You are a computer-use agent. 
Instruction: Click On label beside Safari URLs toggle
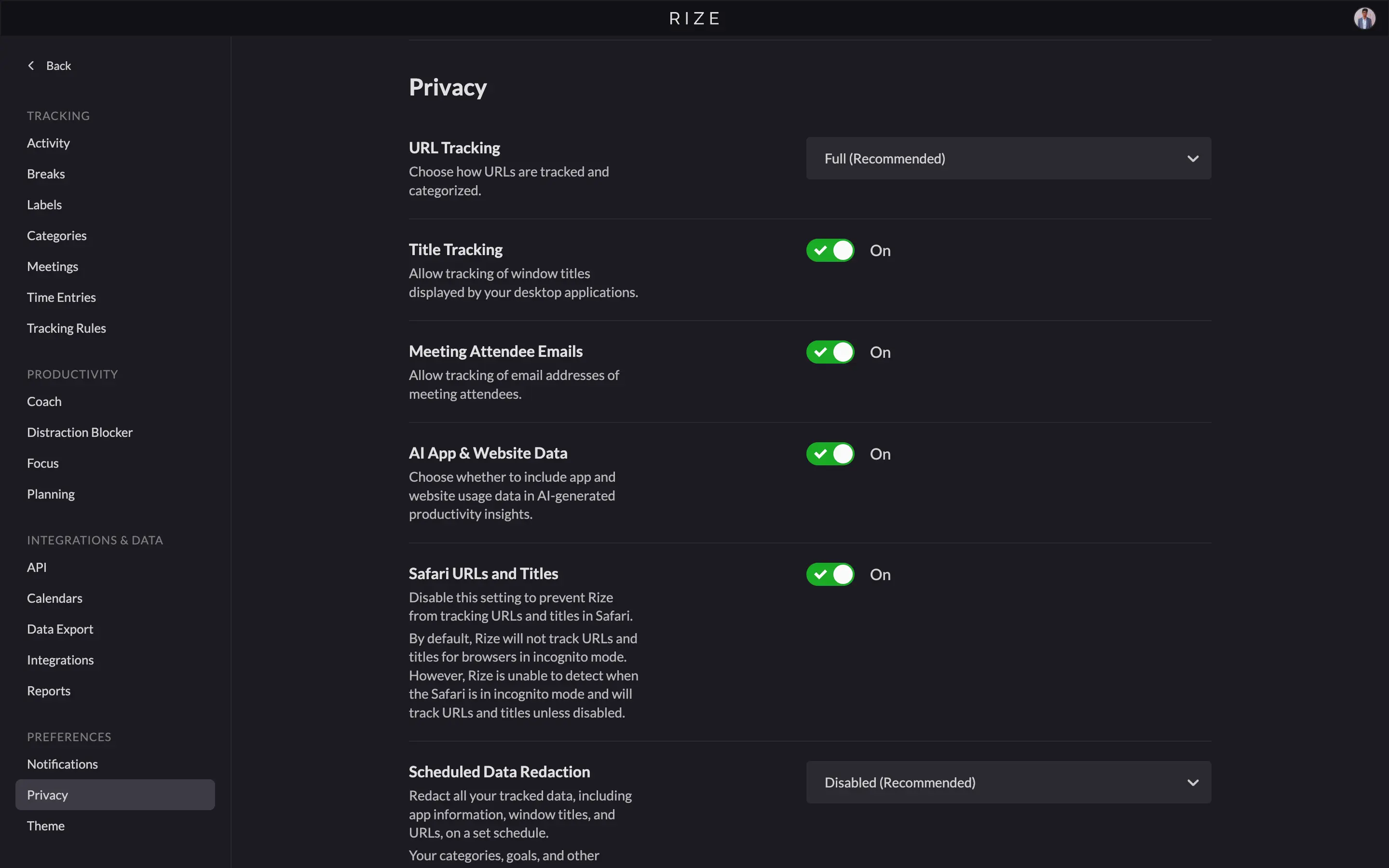[880, 574]
